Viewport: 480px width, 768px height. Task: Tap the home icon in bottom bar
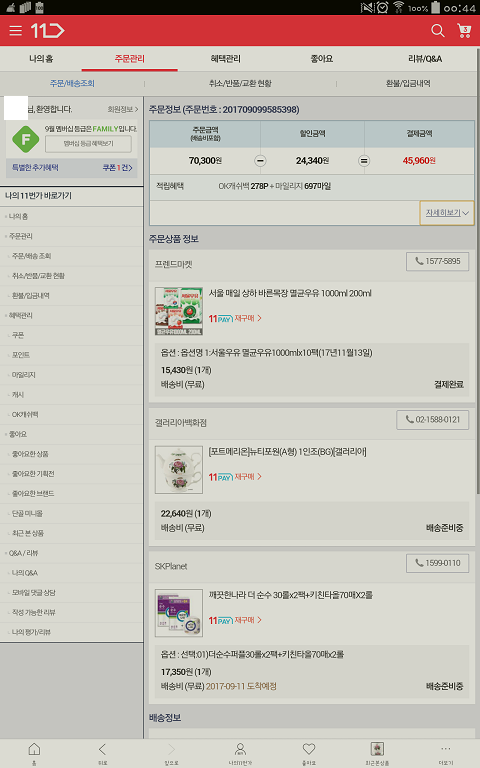(x=34, y=753)
